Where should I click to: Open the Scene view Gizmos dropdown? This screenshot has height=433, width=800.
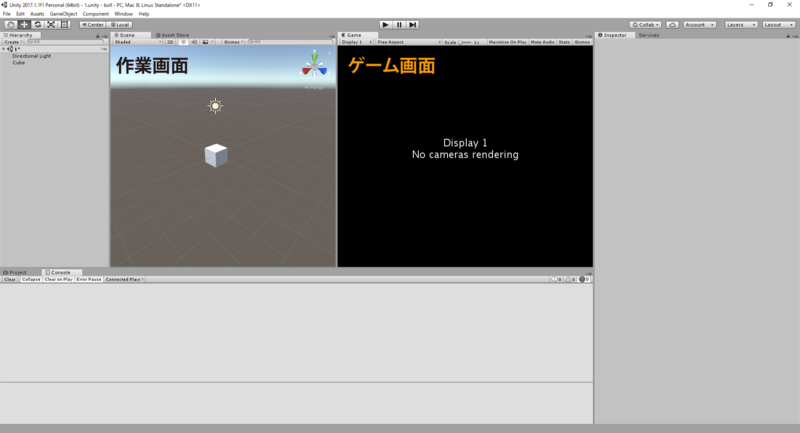point(233,42)
